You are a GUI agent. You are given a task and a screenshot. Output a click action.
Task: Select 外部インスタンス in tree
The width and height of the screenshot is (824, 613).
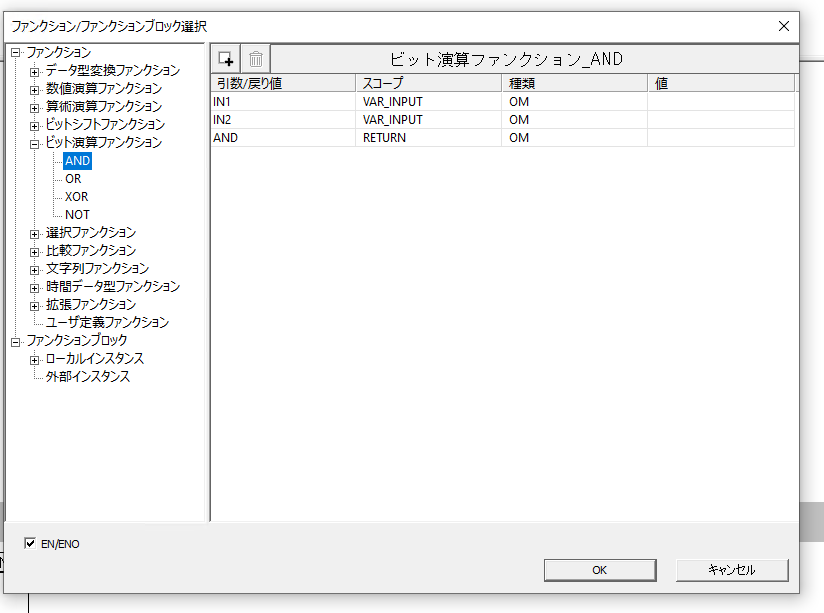click(x=87, y=377)
